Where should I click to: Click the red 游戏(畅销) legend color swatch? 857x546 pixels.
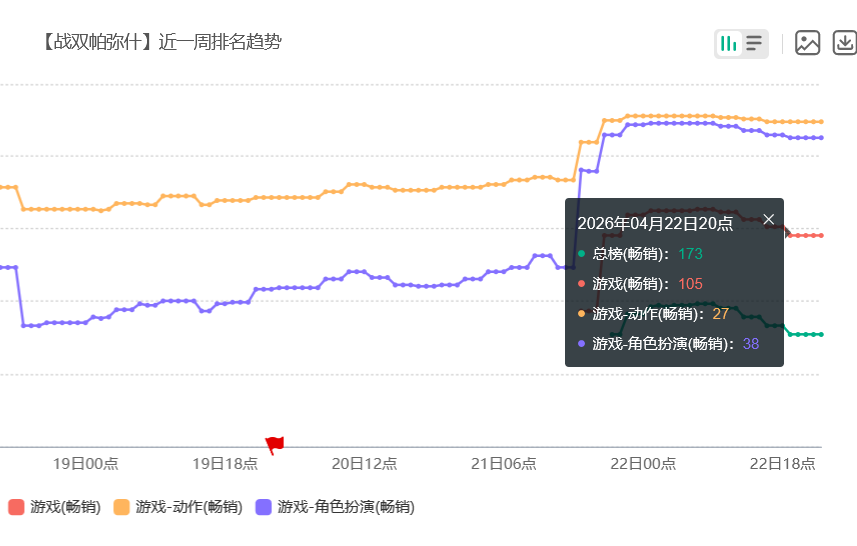pyautogui.click(x=16, y=507)
